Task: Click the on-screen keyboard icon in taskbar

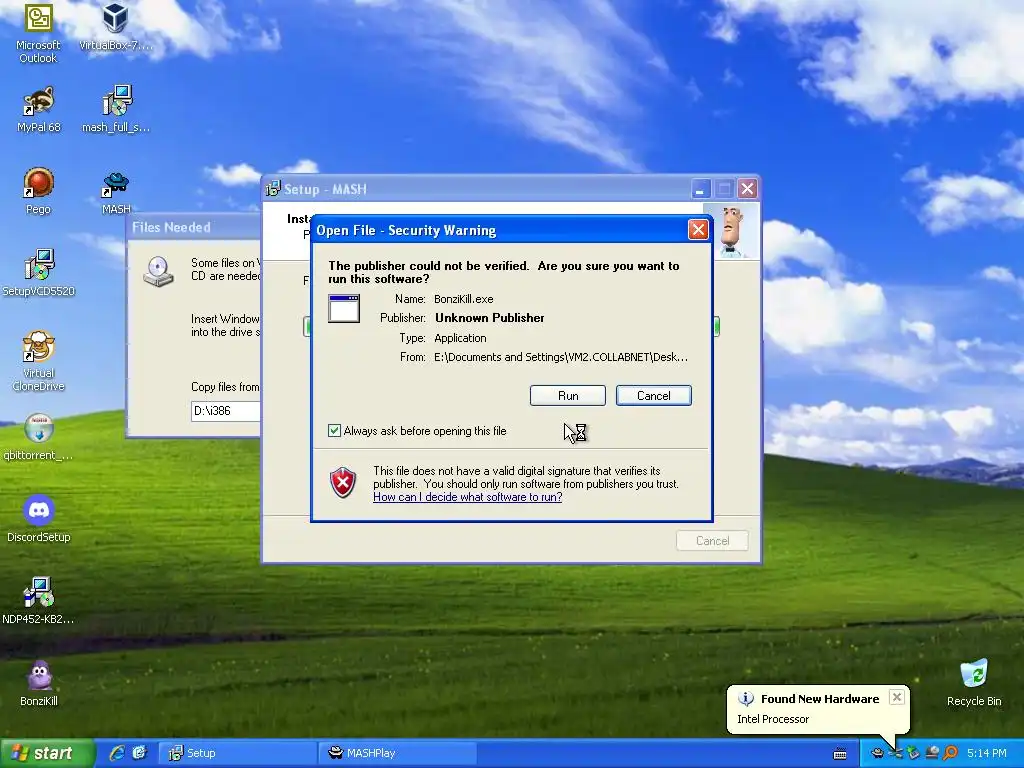Action: (840, 754)
